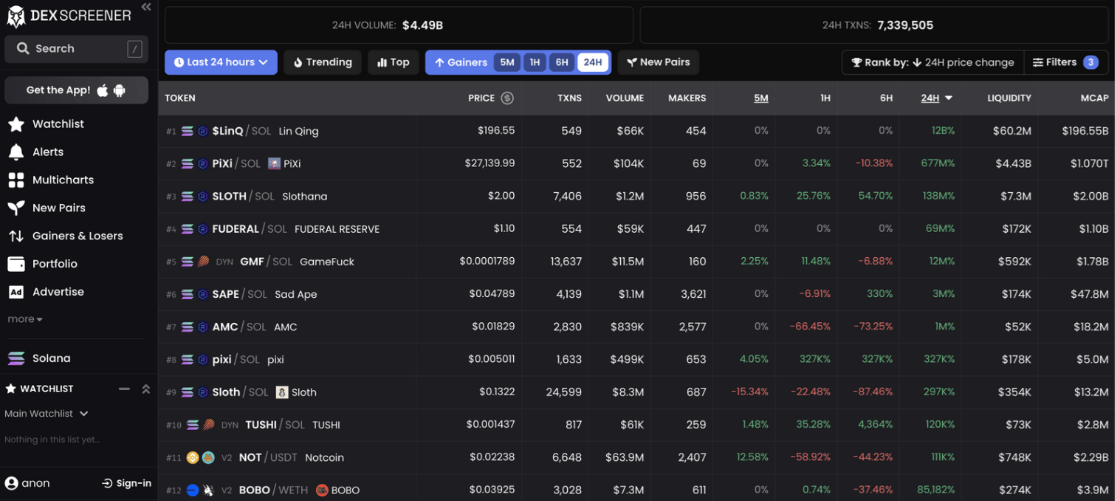1115x501 pixels.
Task: Click the TXNS column header
Action: 570,98
